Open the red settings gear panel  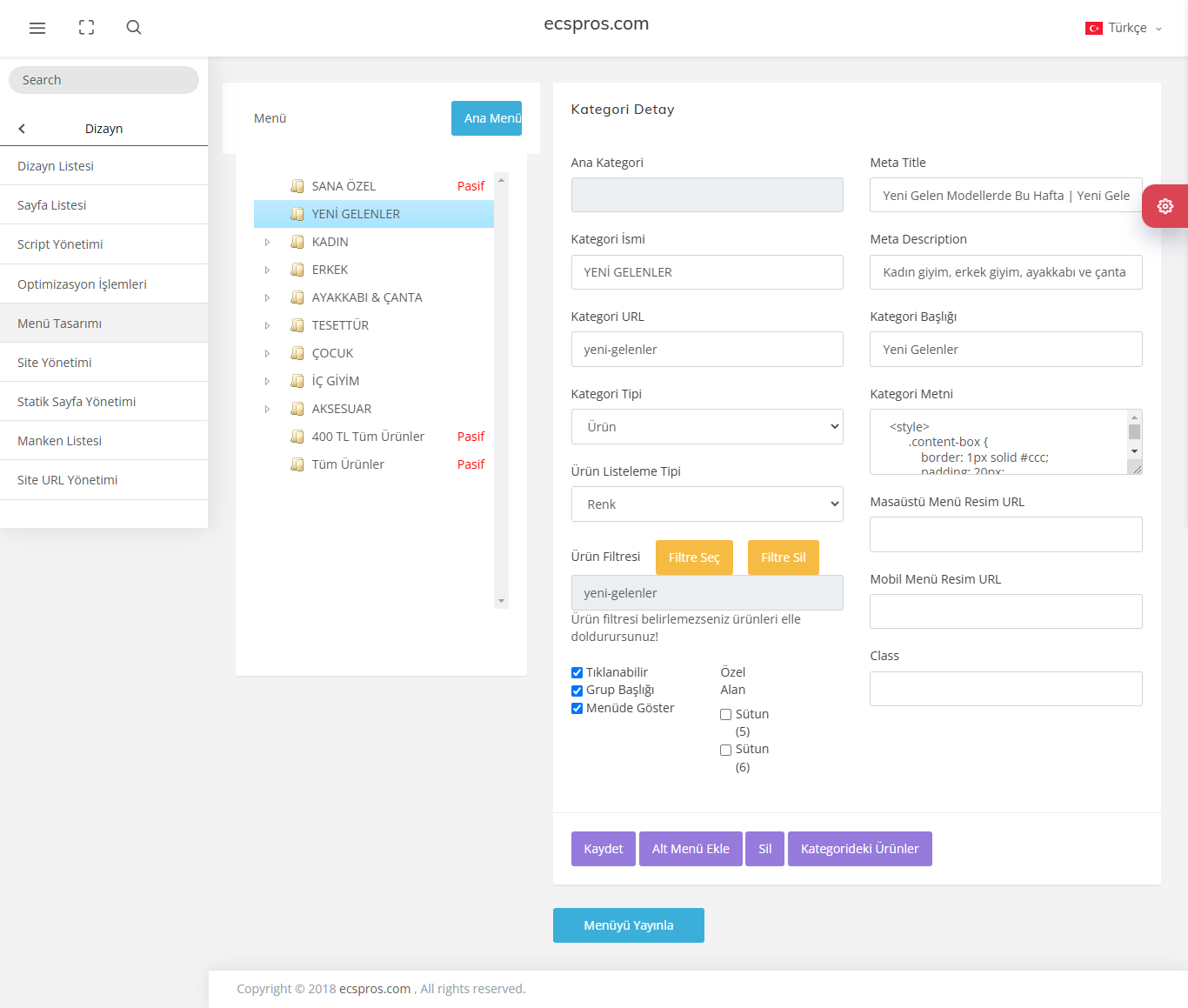coord(1165,206)
